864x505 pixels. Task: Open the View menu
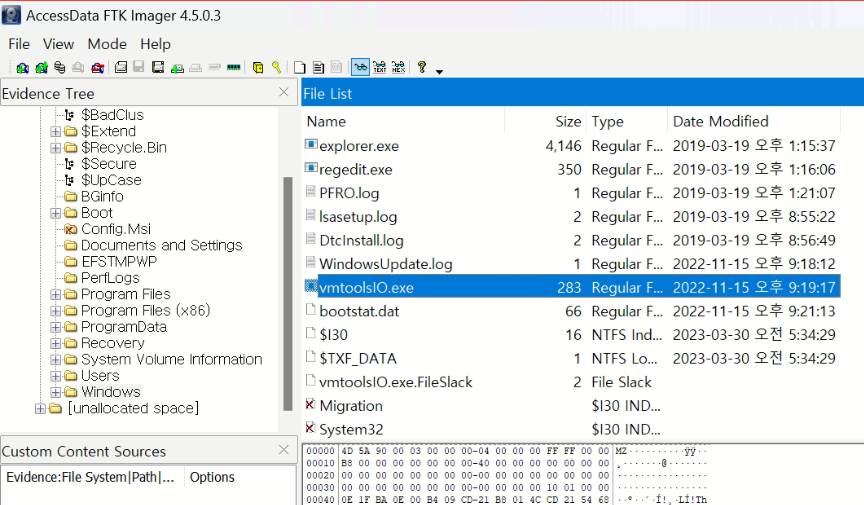(58, 44)
